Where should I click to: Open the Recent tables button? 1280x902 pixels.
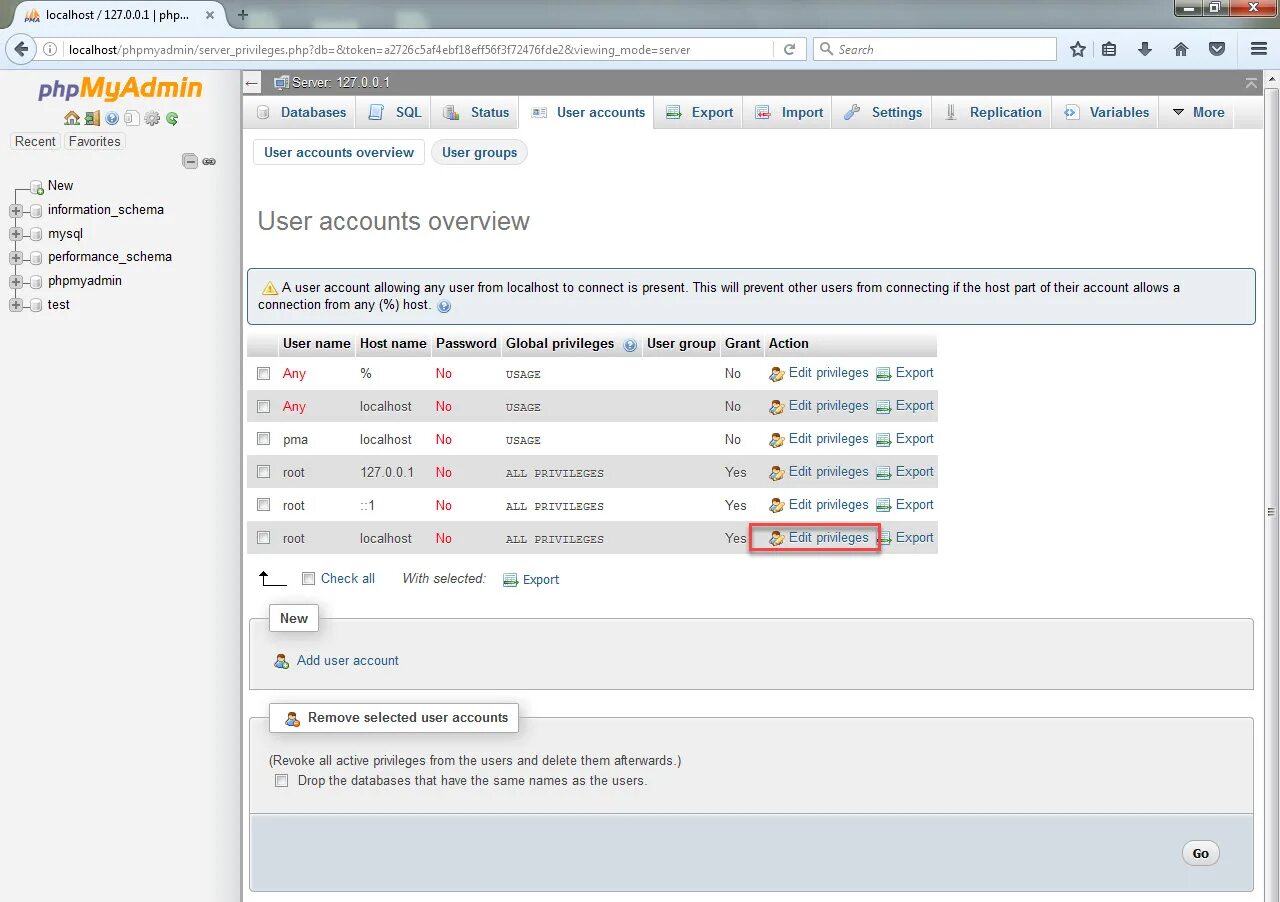coord(35,142)
